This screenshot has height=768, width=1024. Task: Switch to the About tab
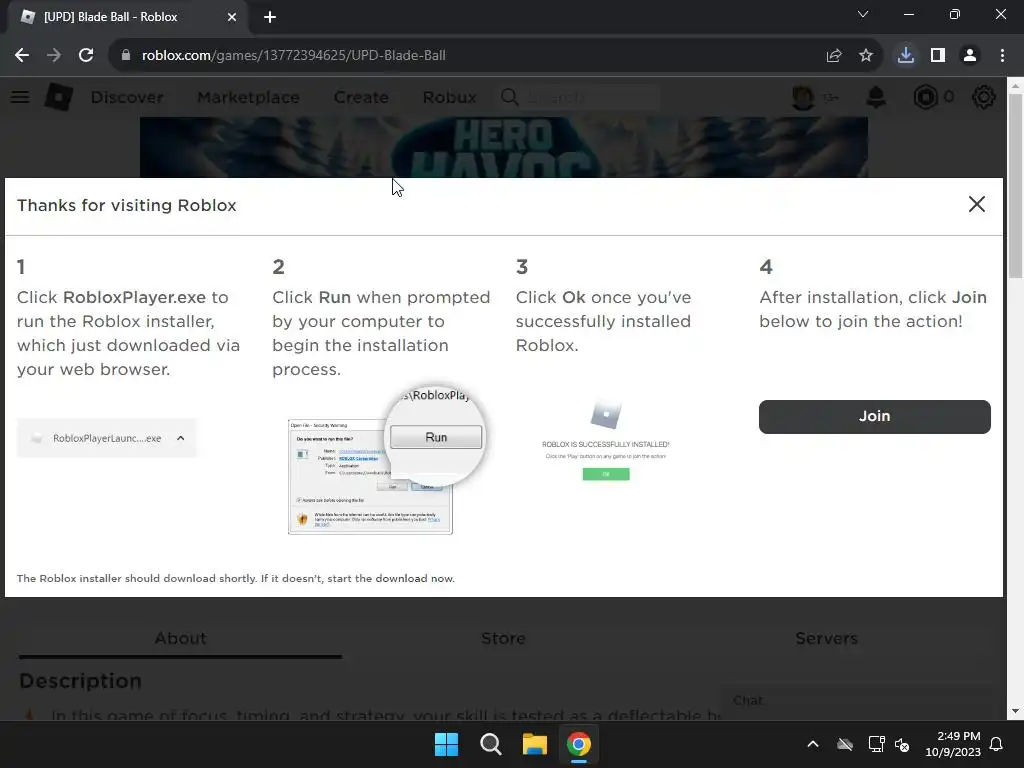pyautogui.click(x=180, y=638)
